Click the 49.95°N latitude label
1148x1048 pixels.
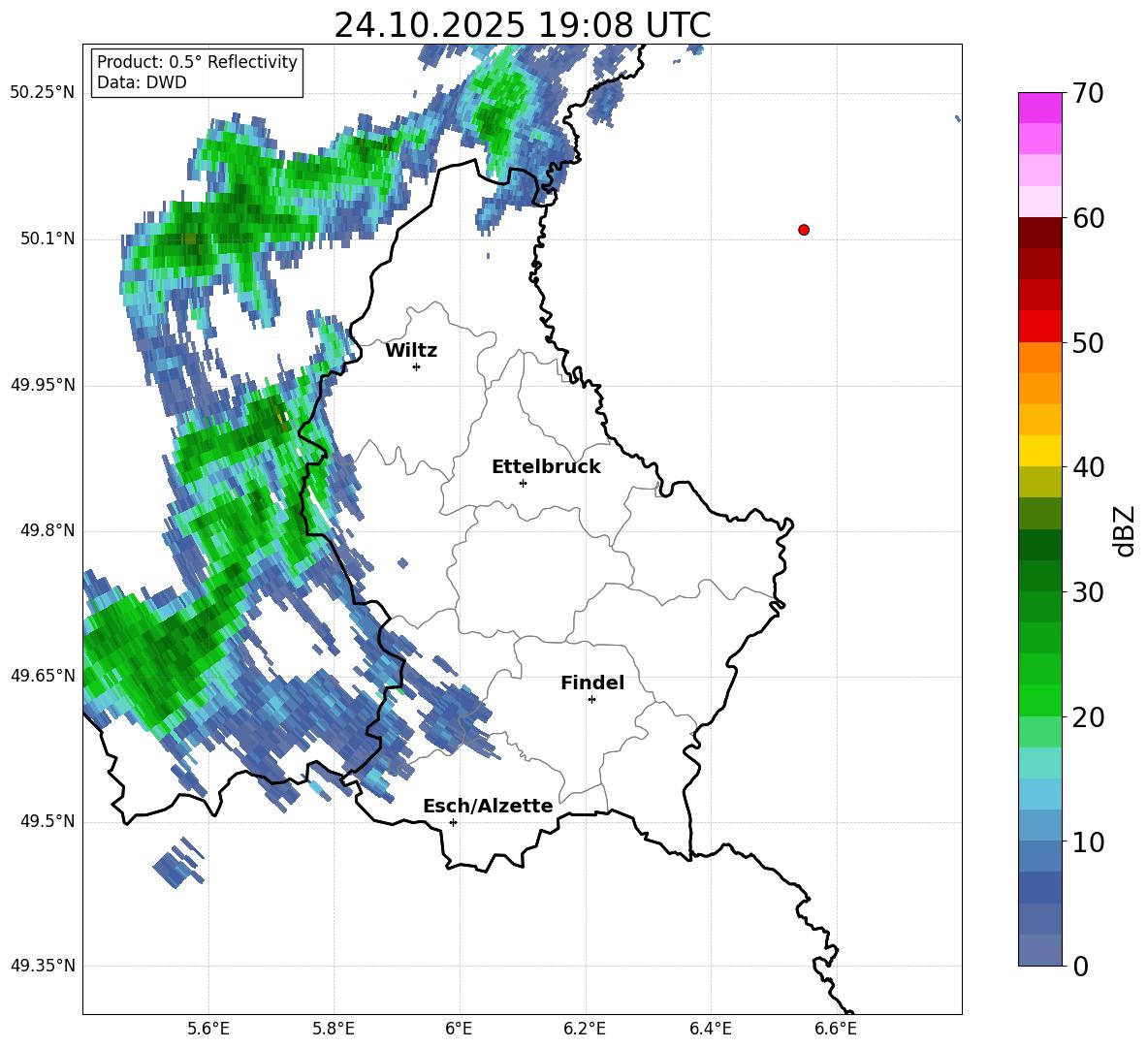pyautogui.click(x=43, y=385)
